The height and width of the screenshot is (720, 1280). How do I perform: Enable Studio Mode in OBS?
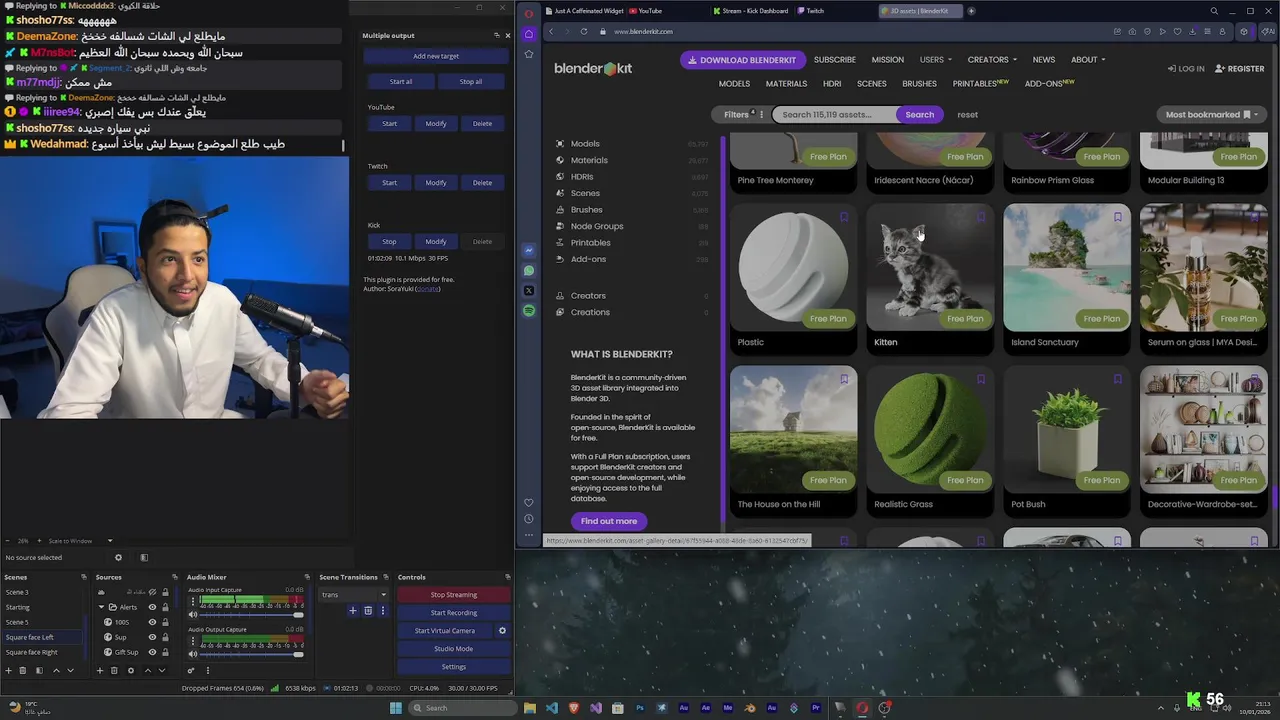click(x=453, y=649)
